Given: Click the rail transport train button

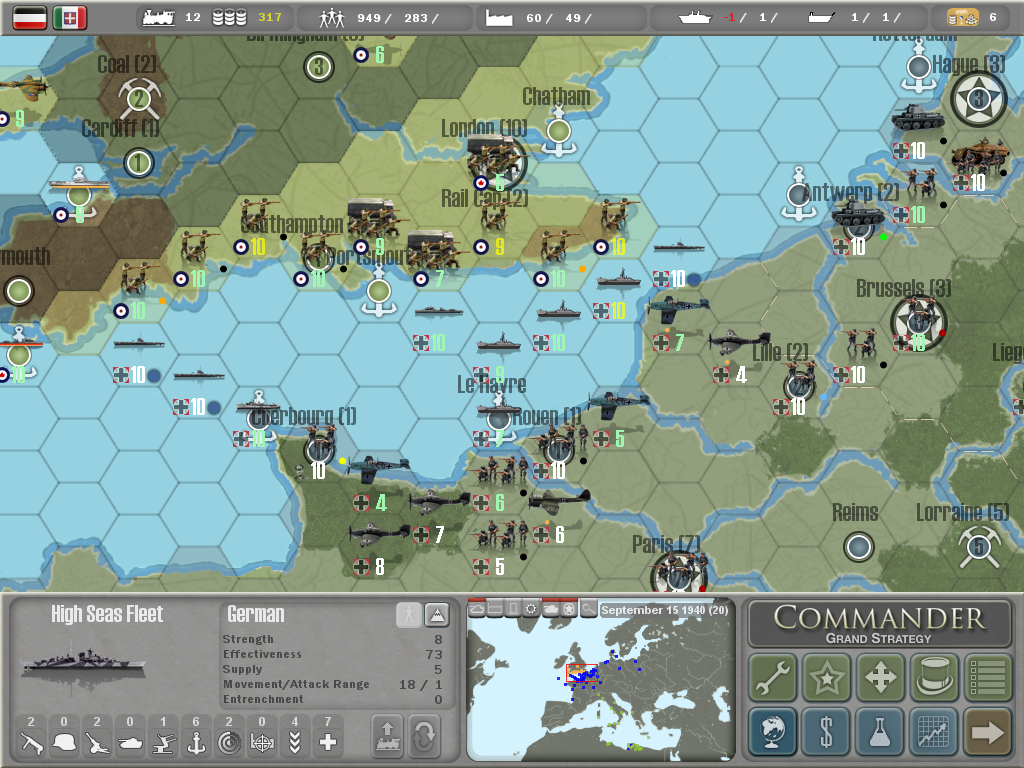Looking at the screenshot, I should (x=387, y=736).
